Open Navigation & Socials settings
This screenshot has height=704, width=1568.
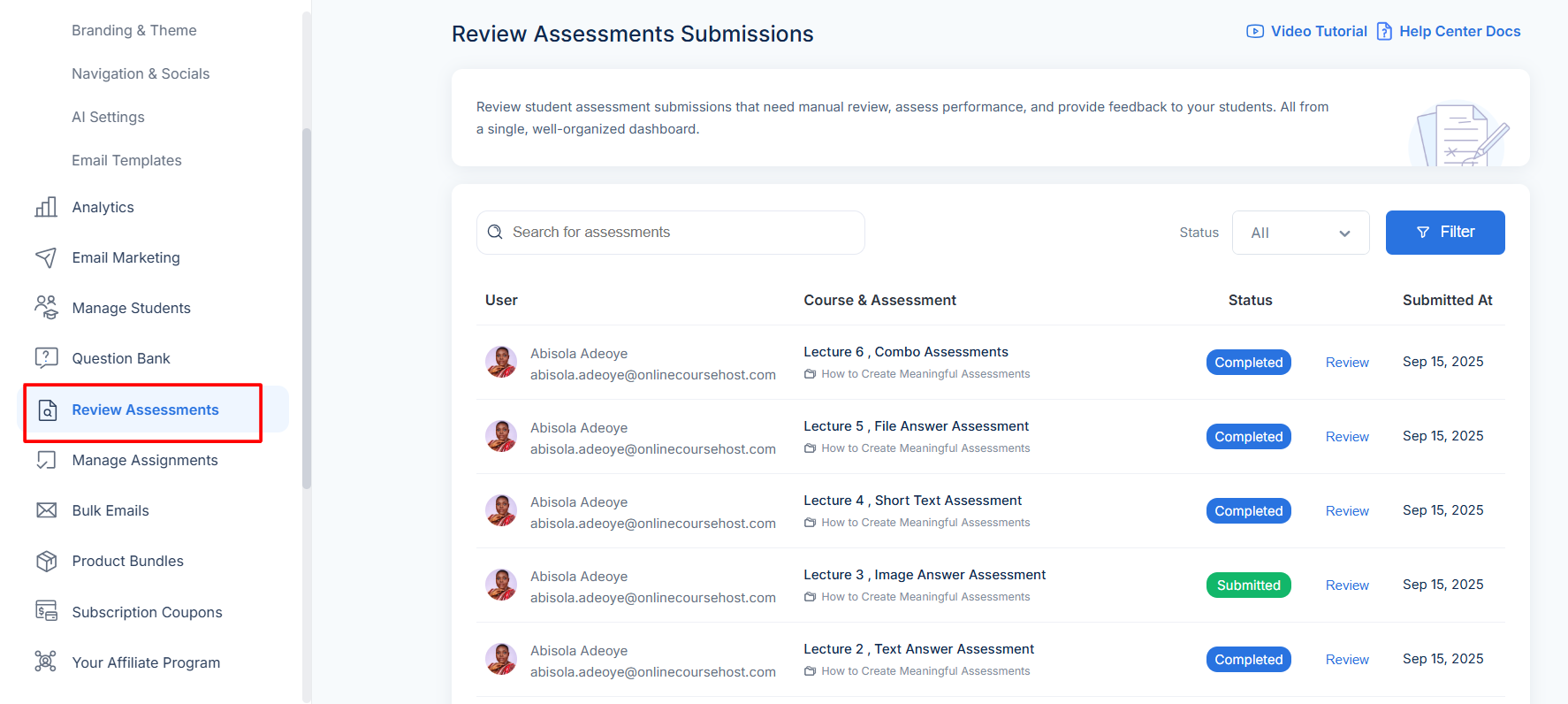point(141,73)
